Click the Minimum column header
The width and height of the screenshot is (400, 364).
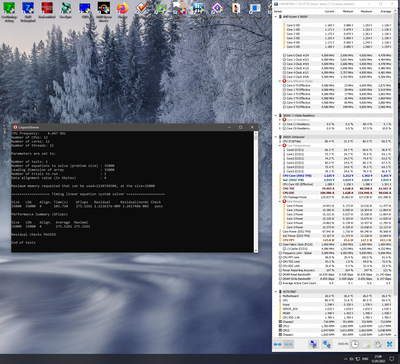pos(349,11)
